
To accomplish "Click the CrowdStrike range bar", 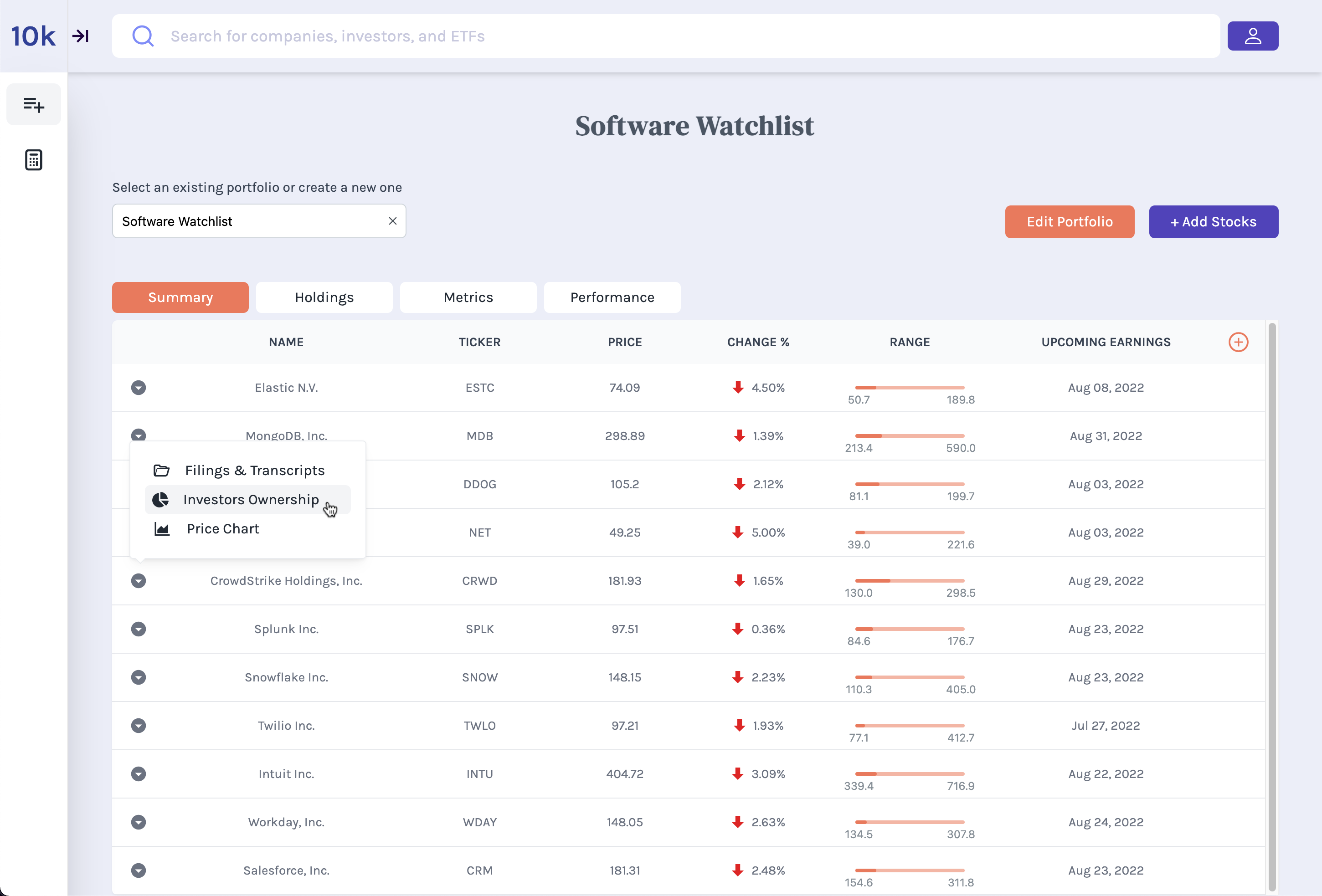I will click(x=910, y=581).
